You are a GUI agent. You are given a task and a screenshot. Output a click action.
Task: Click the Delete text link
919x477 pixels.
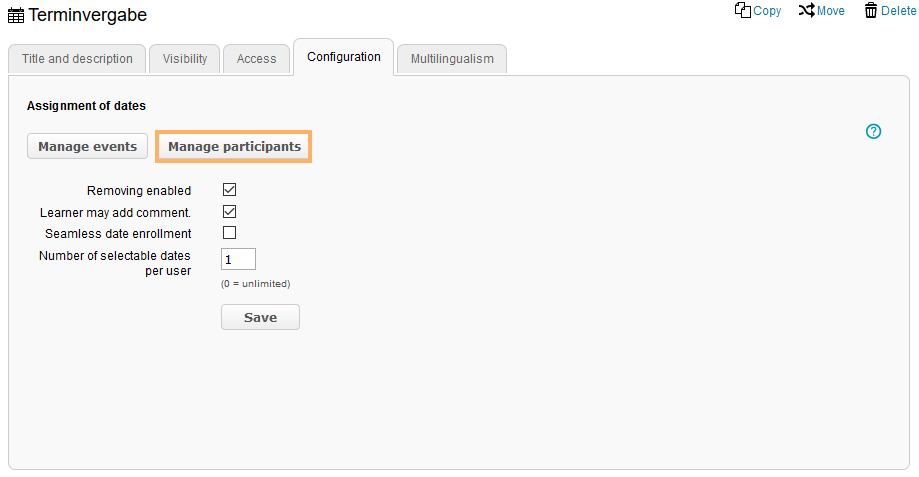tap(898, 11)
